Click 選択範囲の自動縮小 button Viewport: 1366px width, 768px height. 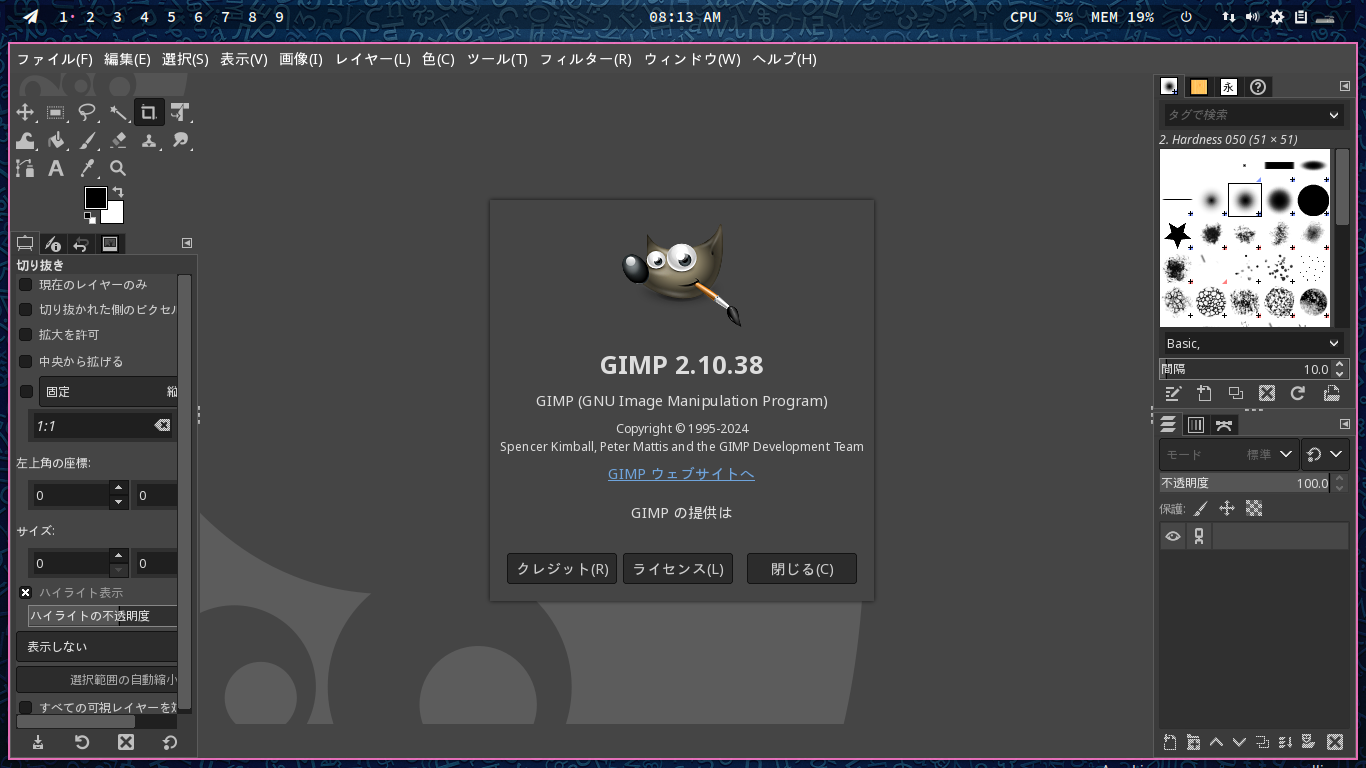[97, 680]
